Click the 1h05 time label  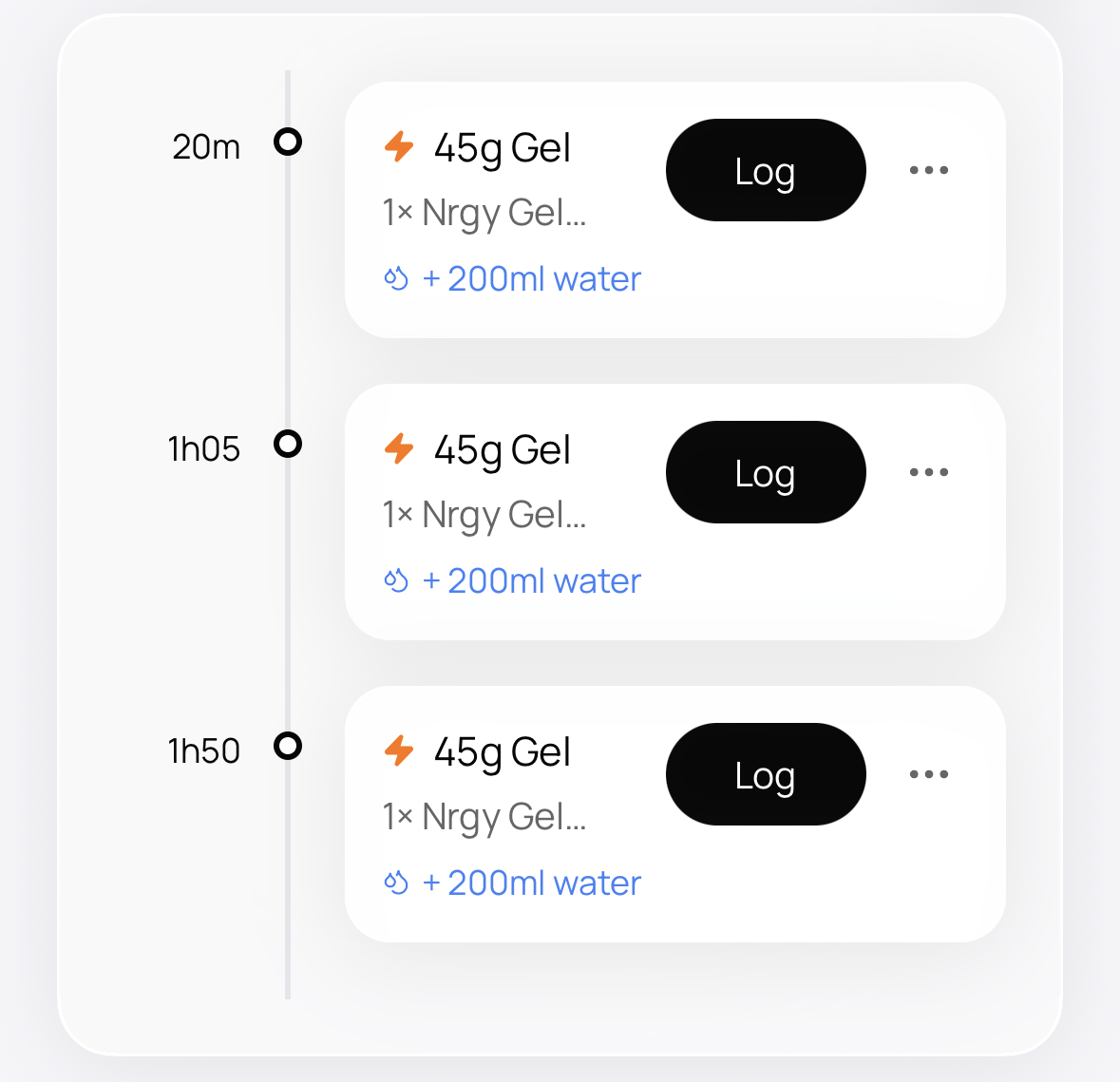tap(203, 448)
